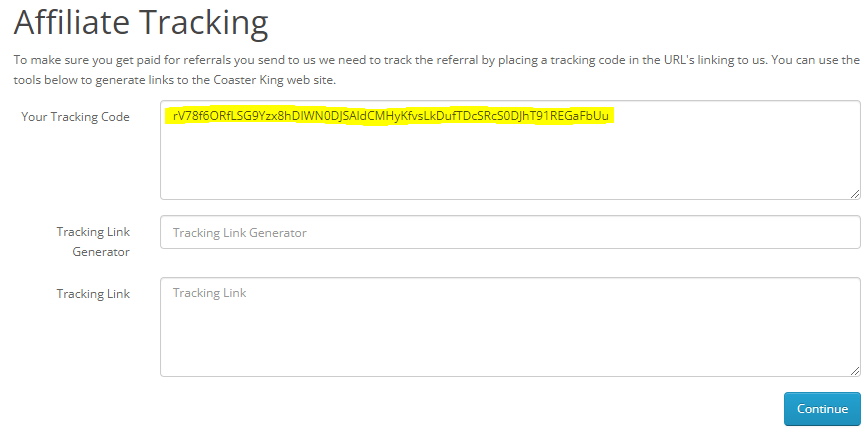868x441 pixels.
Task: Click the "Tracking Link" placeholder text in the textarea
Action: pyautogui.click(x=209, y=294)
